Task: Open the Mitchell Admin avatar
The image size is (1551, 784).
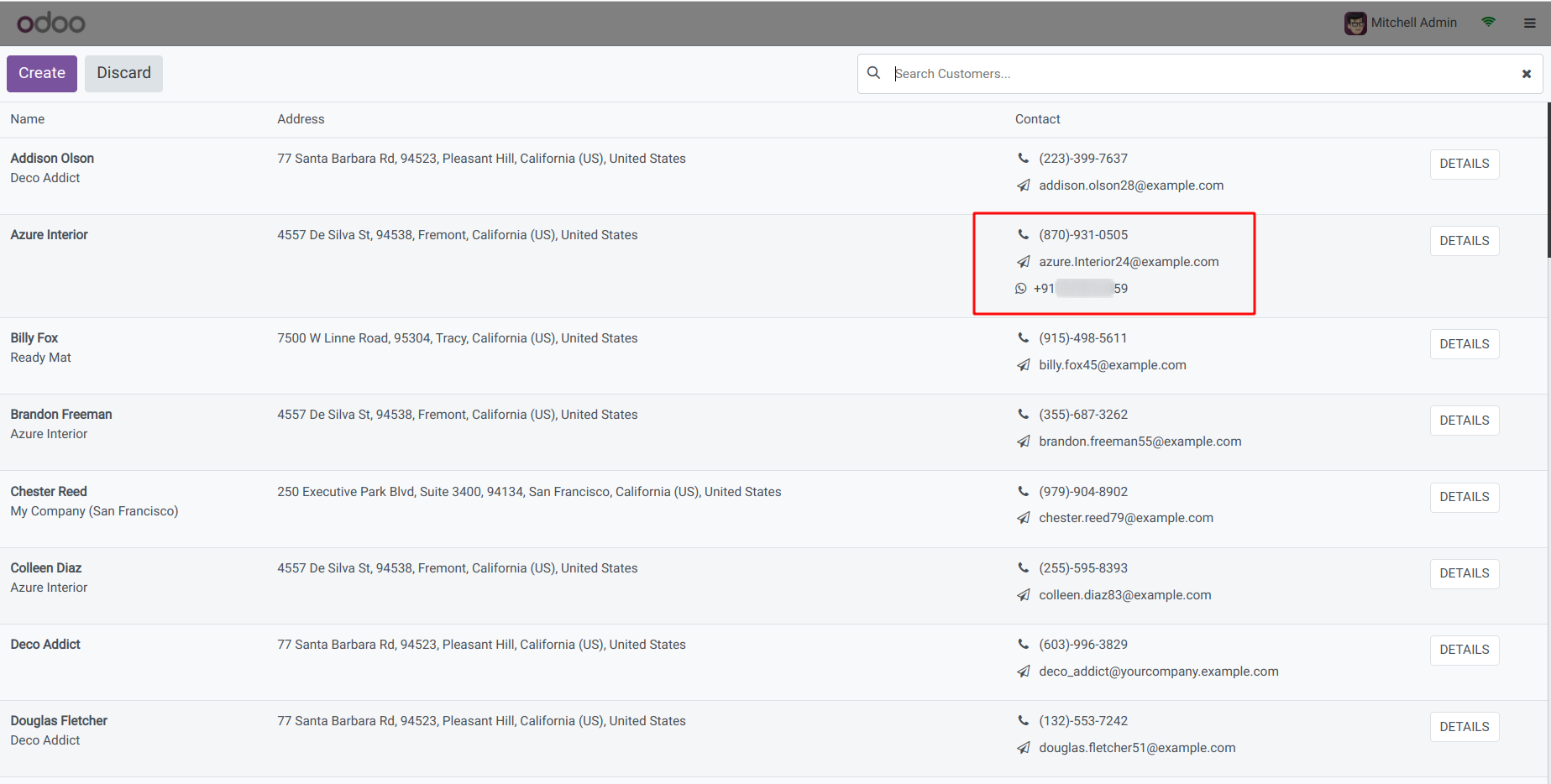Action: [1355, 24]
